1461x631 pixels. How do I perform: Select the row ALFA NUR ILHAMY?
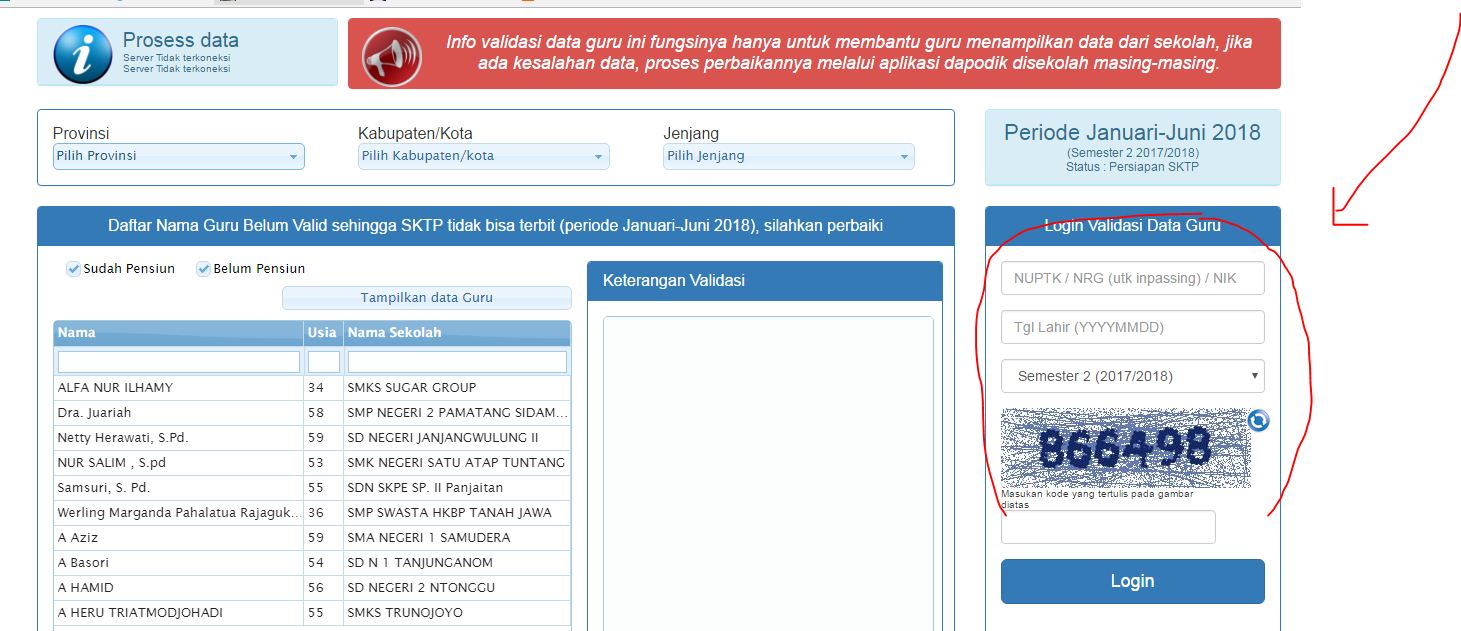[x=312, y=388]
